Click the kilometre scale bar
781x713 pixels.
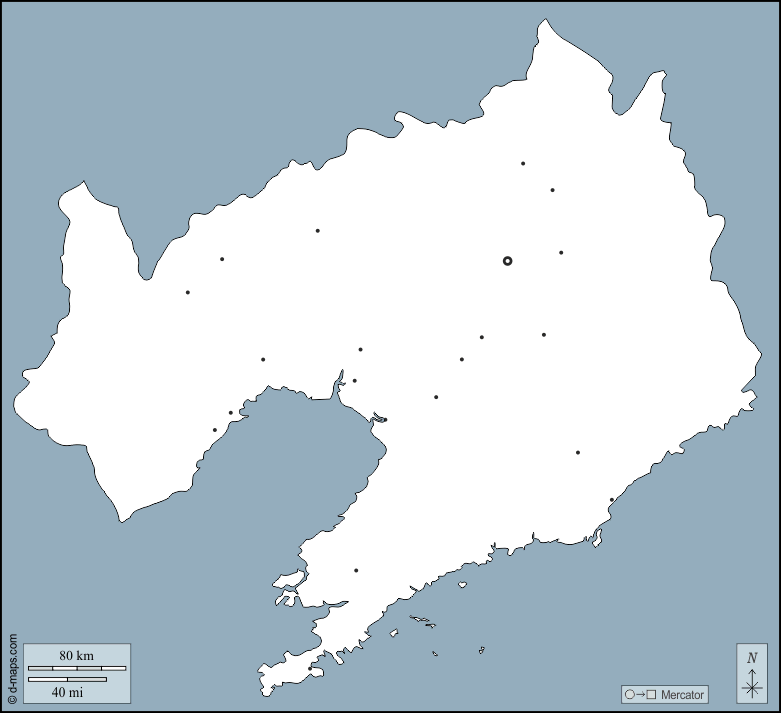(77, 668)
